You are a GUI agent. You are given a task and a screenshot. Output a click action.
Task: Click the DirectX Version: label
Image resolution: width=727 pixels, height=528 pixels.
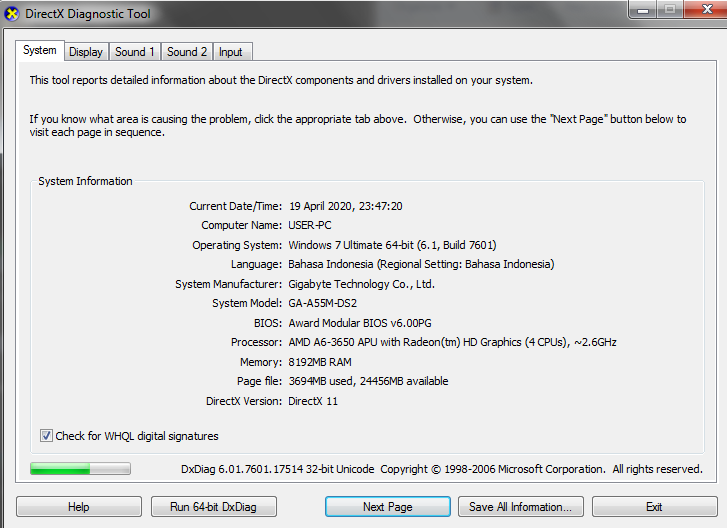tap(244, 401)
